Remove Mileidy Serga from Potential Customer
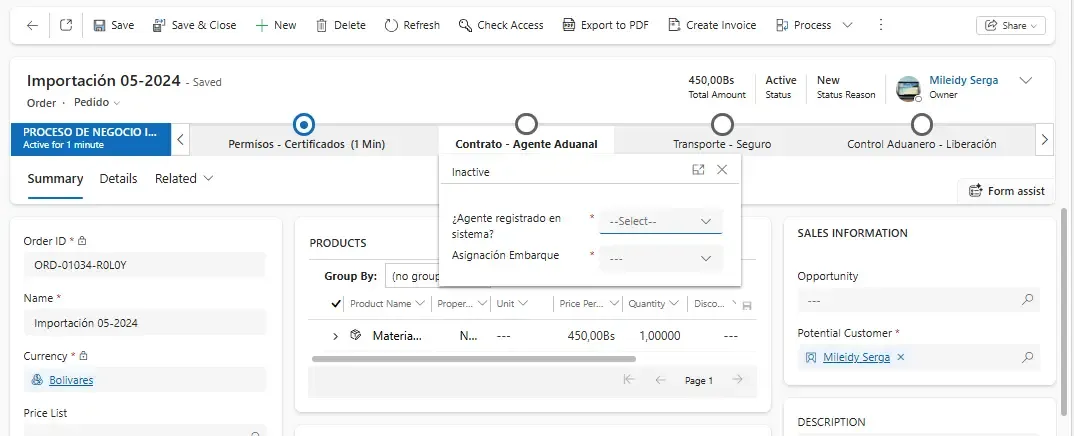Viewport: 1074px width, 436px height. [900, 357]
